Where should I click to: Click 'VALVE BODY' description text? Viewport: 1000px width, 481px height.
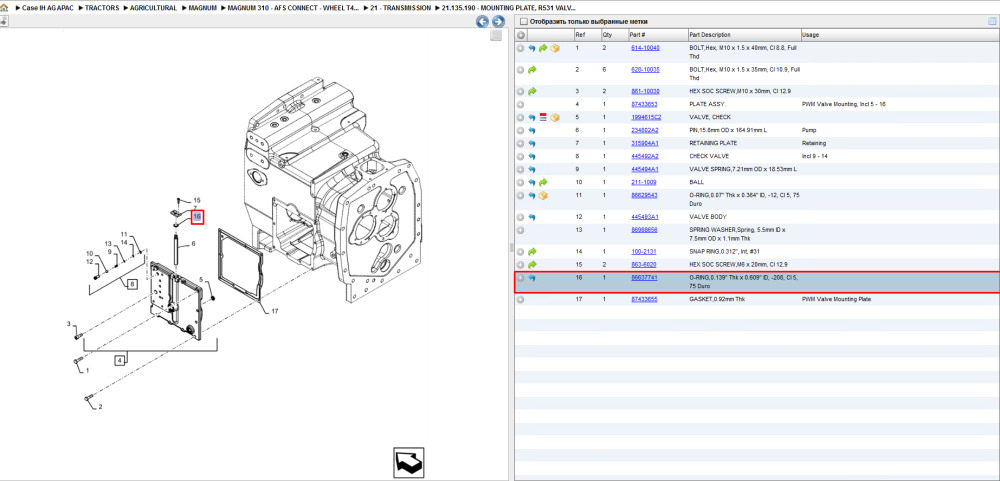click(706, 217)
